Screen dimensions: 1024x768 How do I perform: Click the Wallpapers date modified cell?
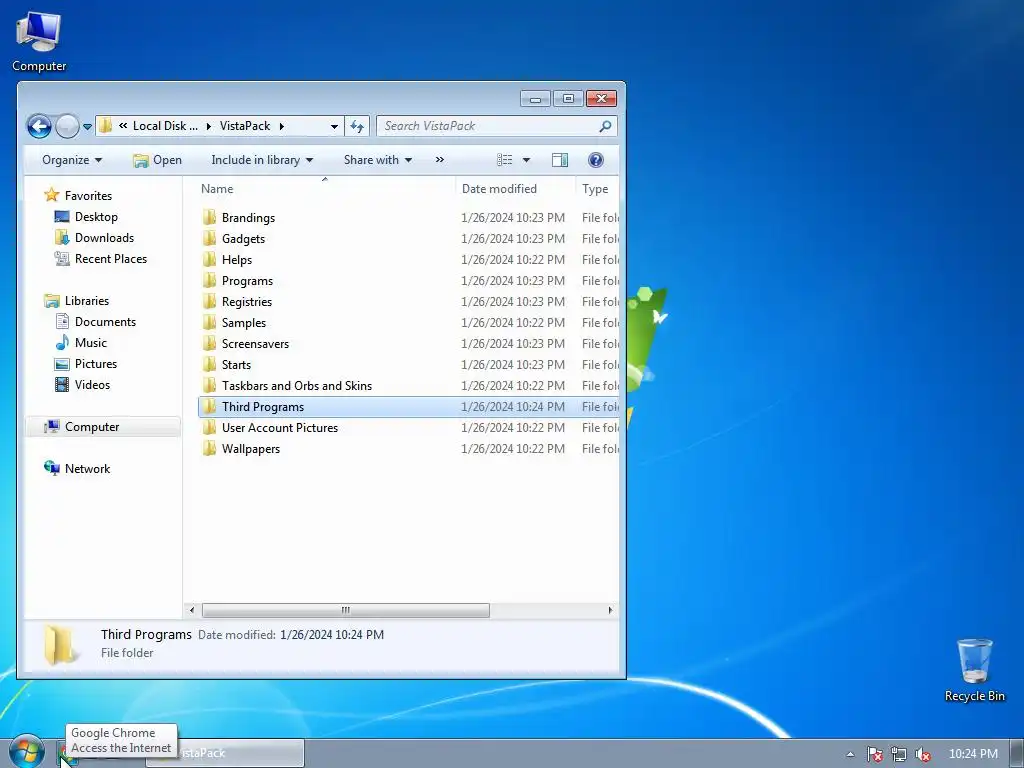point(513,449)
